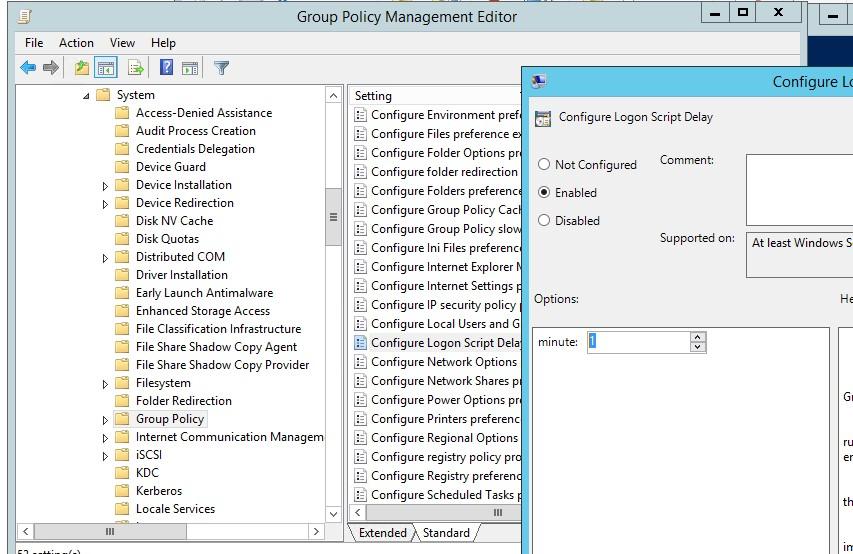
Task: Select File Share Shadow Copy Provider item
Action: click(x=222, y=365)
